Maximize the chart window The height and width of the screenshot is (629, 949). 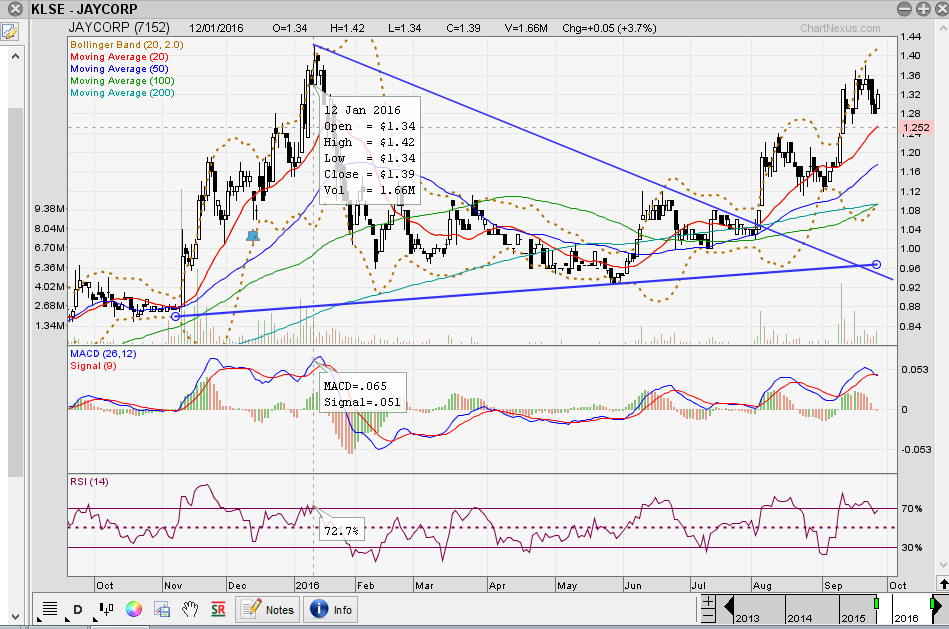pyautogui.click(x=923, y=9)
